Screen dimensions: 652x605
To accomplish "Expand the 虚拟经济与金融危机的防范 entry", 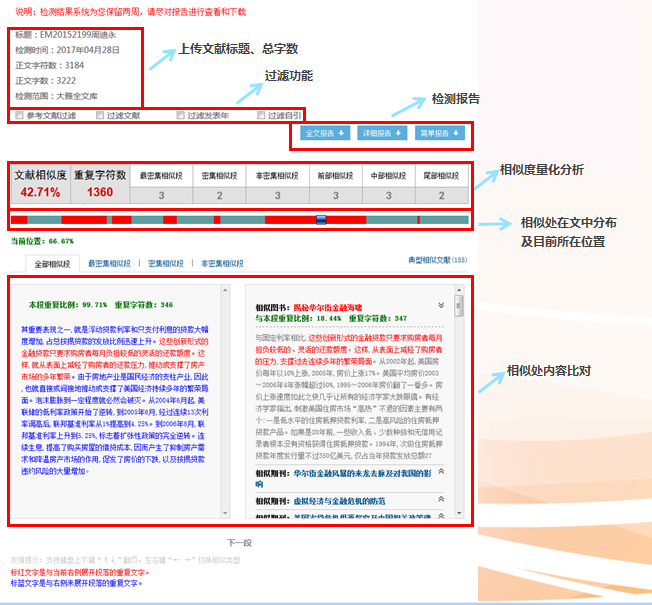I will tap(443, 497).
